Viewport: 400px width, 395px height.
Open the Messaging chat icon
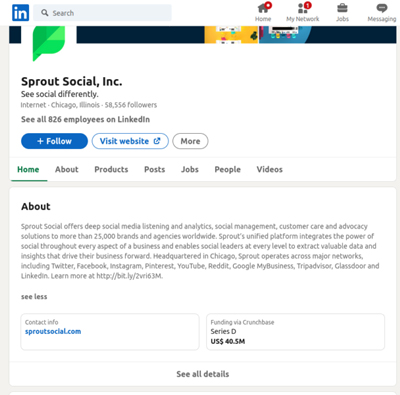pyautogui.click(x=382, y=8)
